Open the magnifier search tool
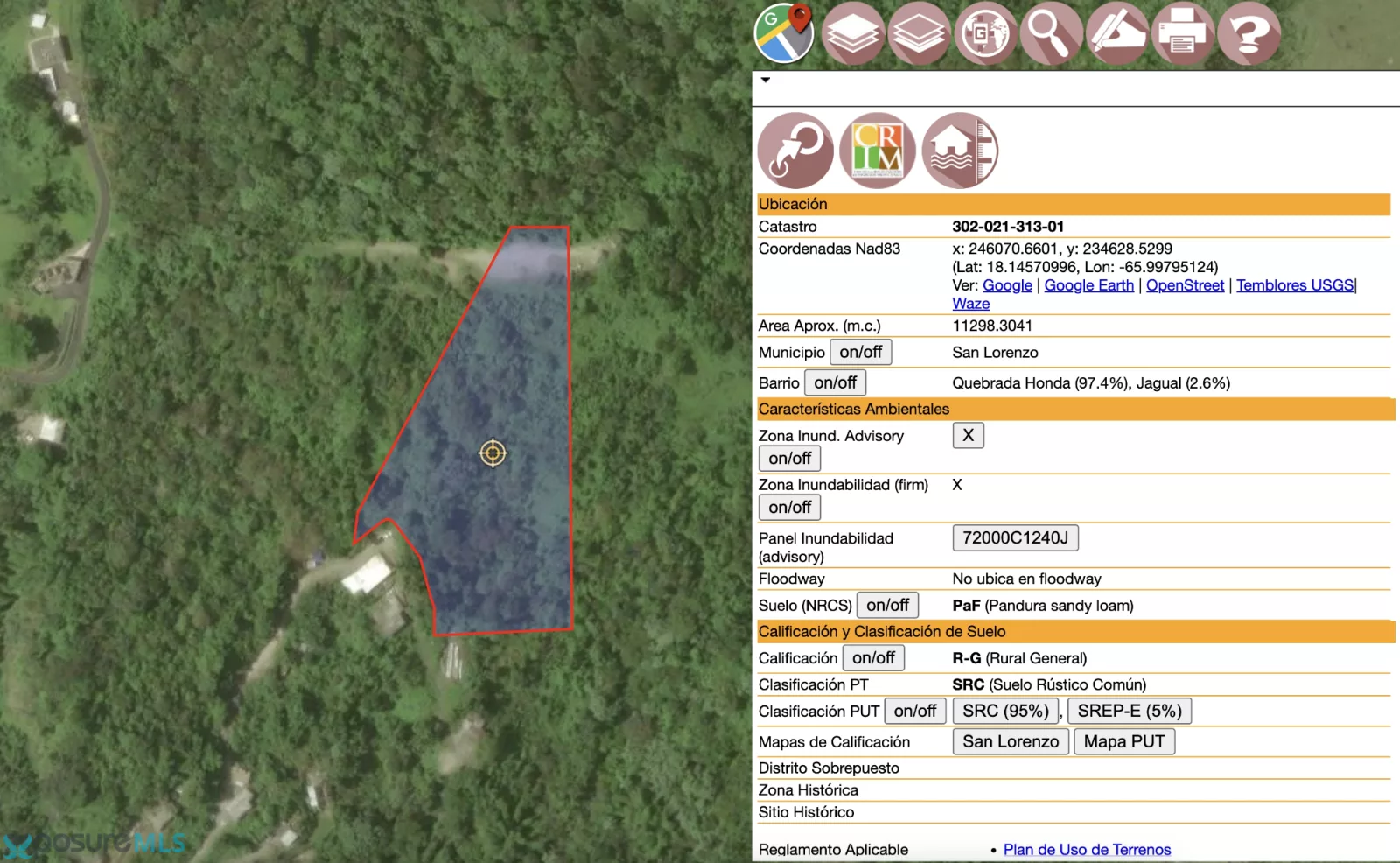The width and height of the screenshot is (1400, 863). click(1051, 33)
